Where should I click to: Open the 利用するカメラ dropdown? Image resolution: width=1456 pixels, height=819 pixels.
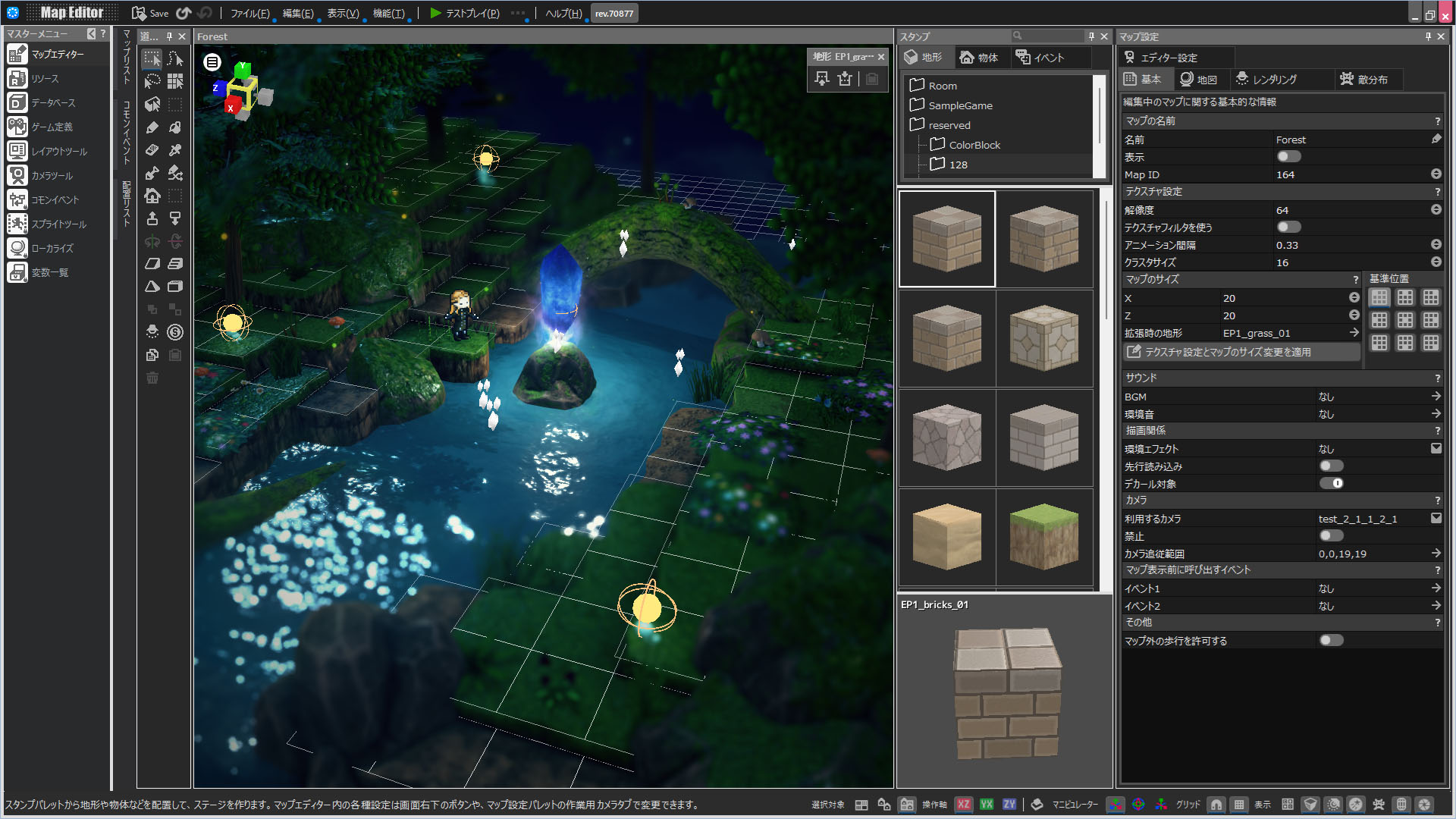click(1436, 519)
